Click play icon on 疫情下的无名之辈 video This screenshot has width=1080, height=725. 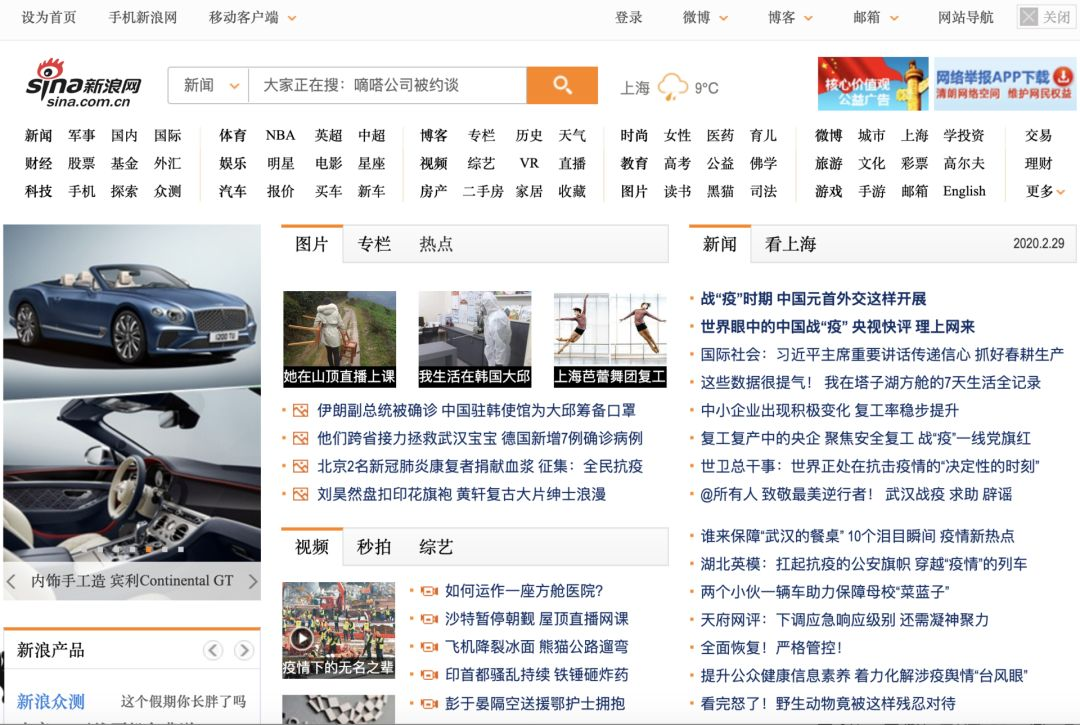[301, 638]
